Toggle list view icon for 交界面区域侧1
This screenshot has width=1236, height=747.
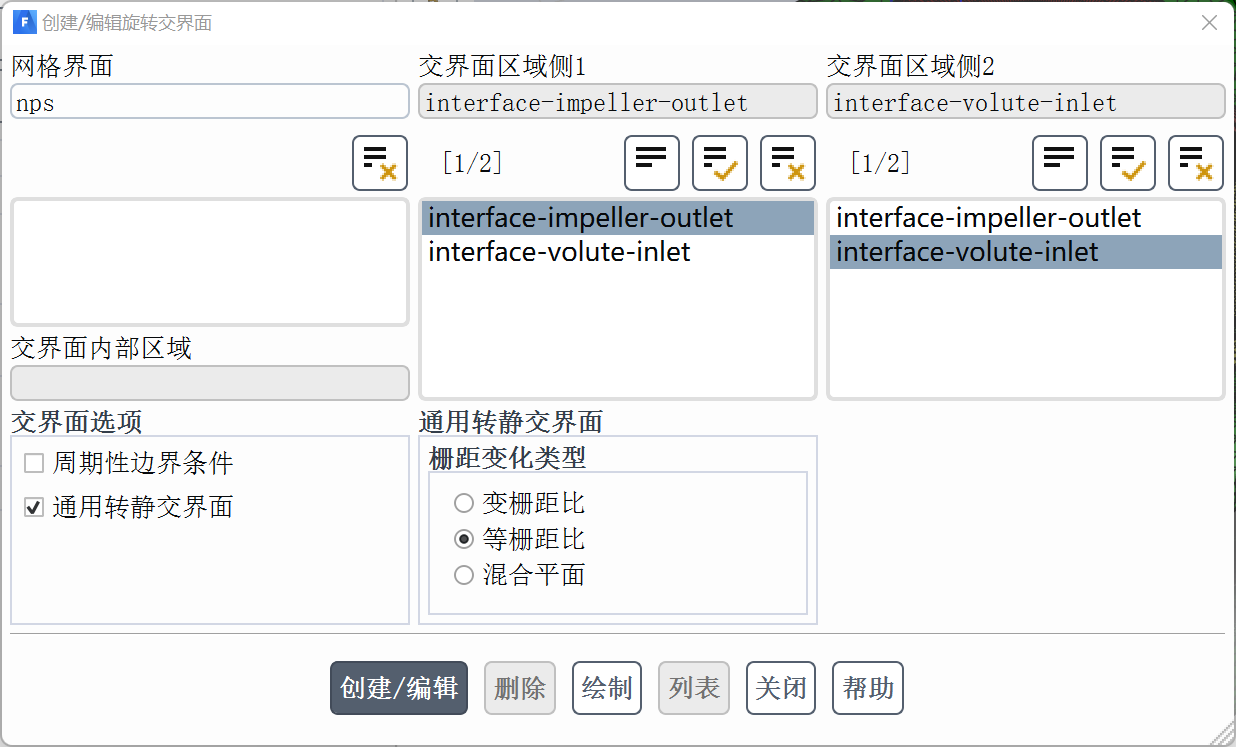(x=652, y=163)
